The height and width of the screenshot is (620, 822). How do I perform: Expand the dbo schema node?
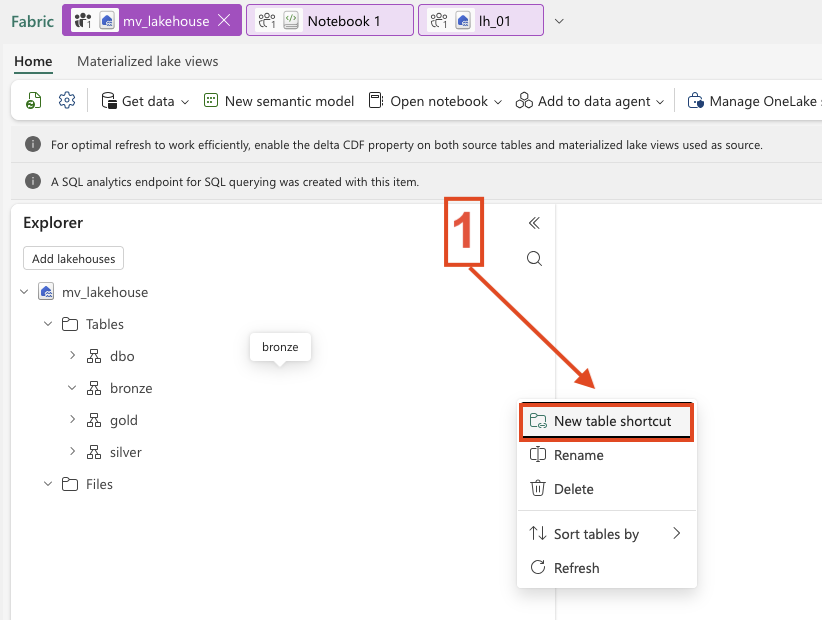pyautogui.click(x=72, y=356)
